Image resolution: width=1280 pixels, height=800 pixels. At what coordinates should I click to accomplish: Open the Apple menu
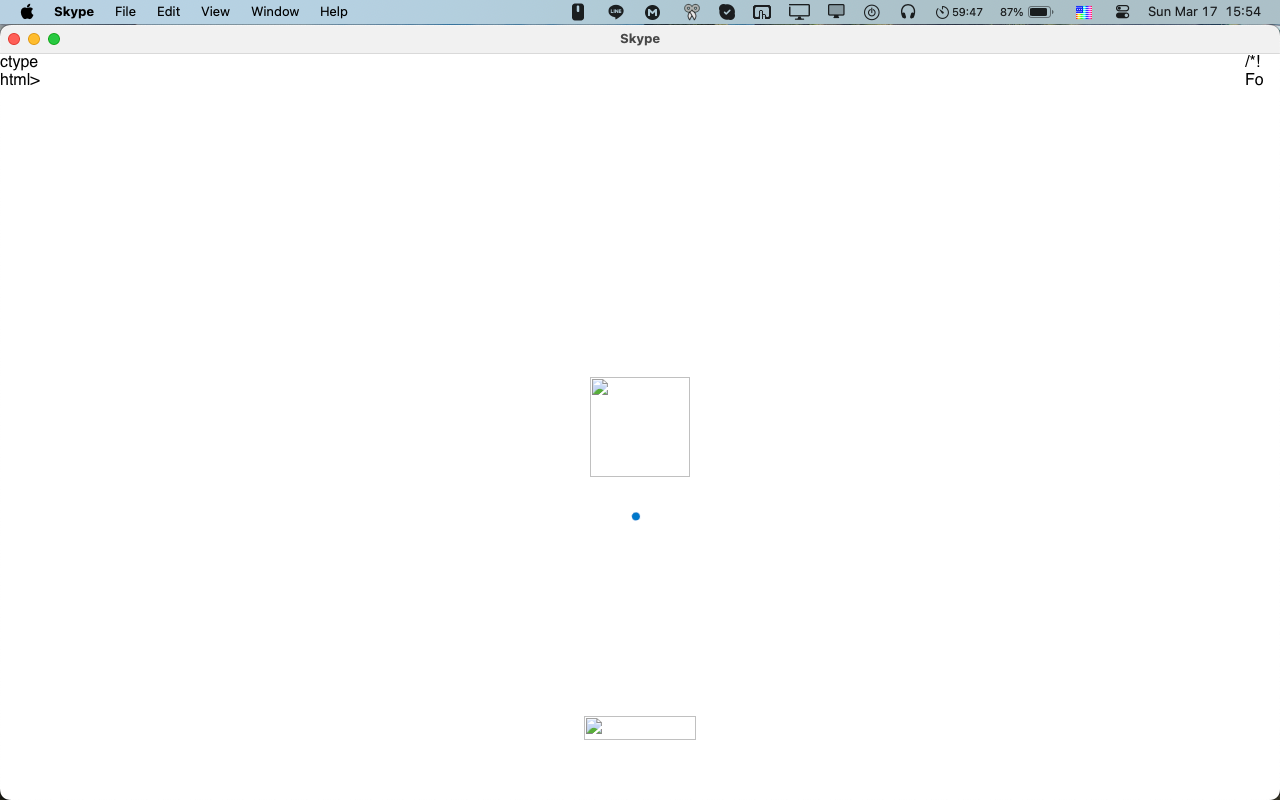pos(27,12)
